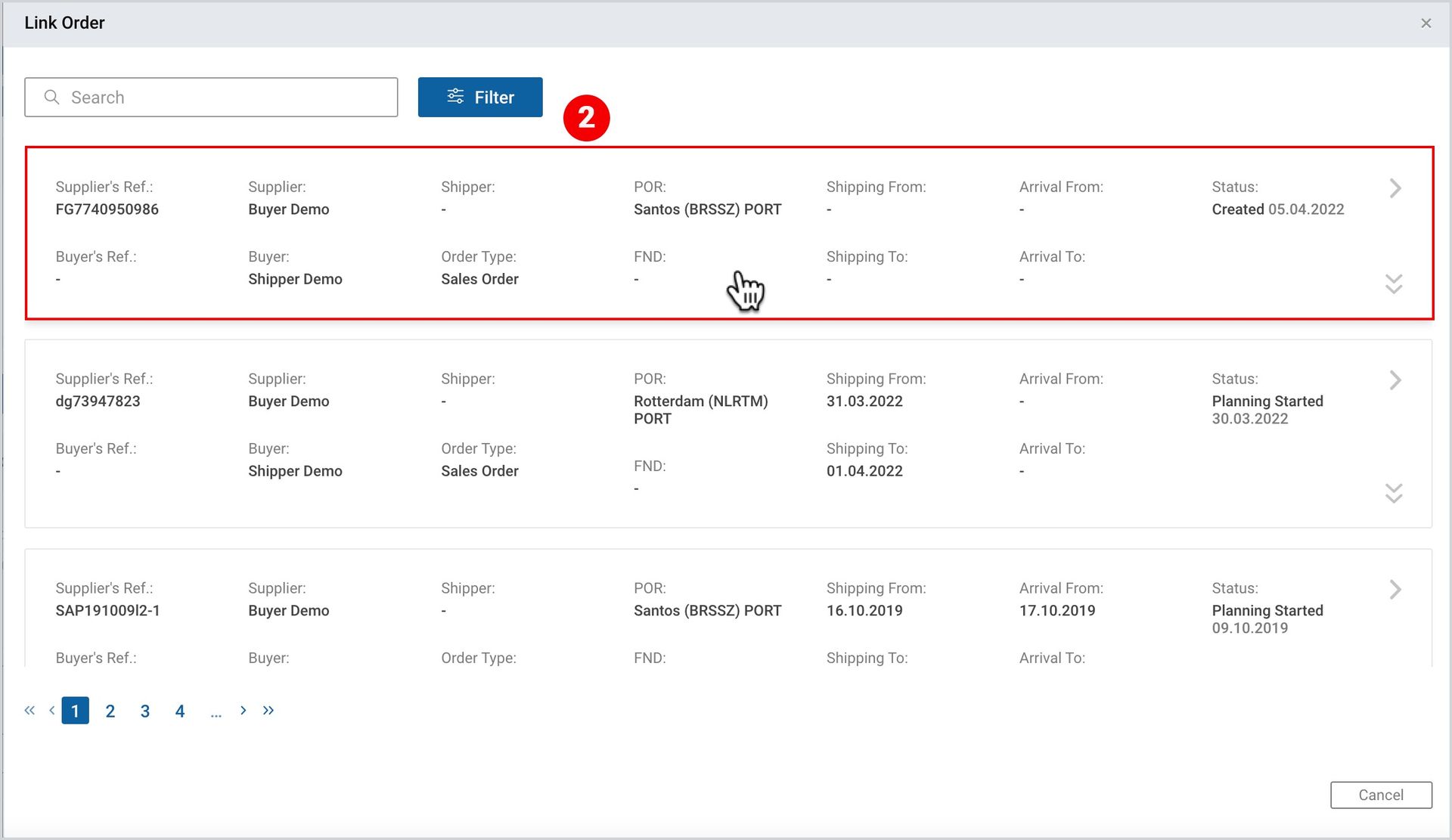The image size is (1452, 840).
Task: Click the sliders icon on Filter button
Action: tap(455, 96)
